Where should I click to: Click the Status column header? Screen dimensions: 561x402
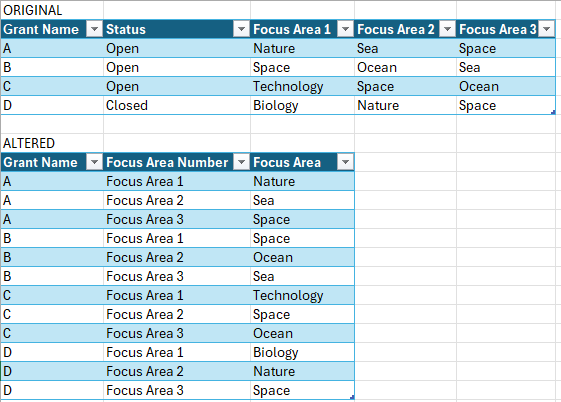pos(169,29)
